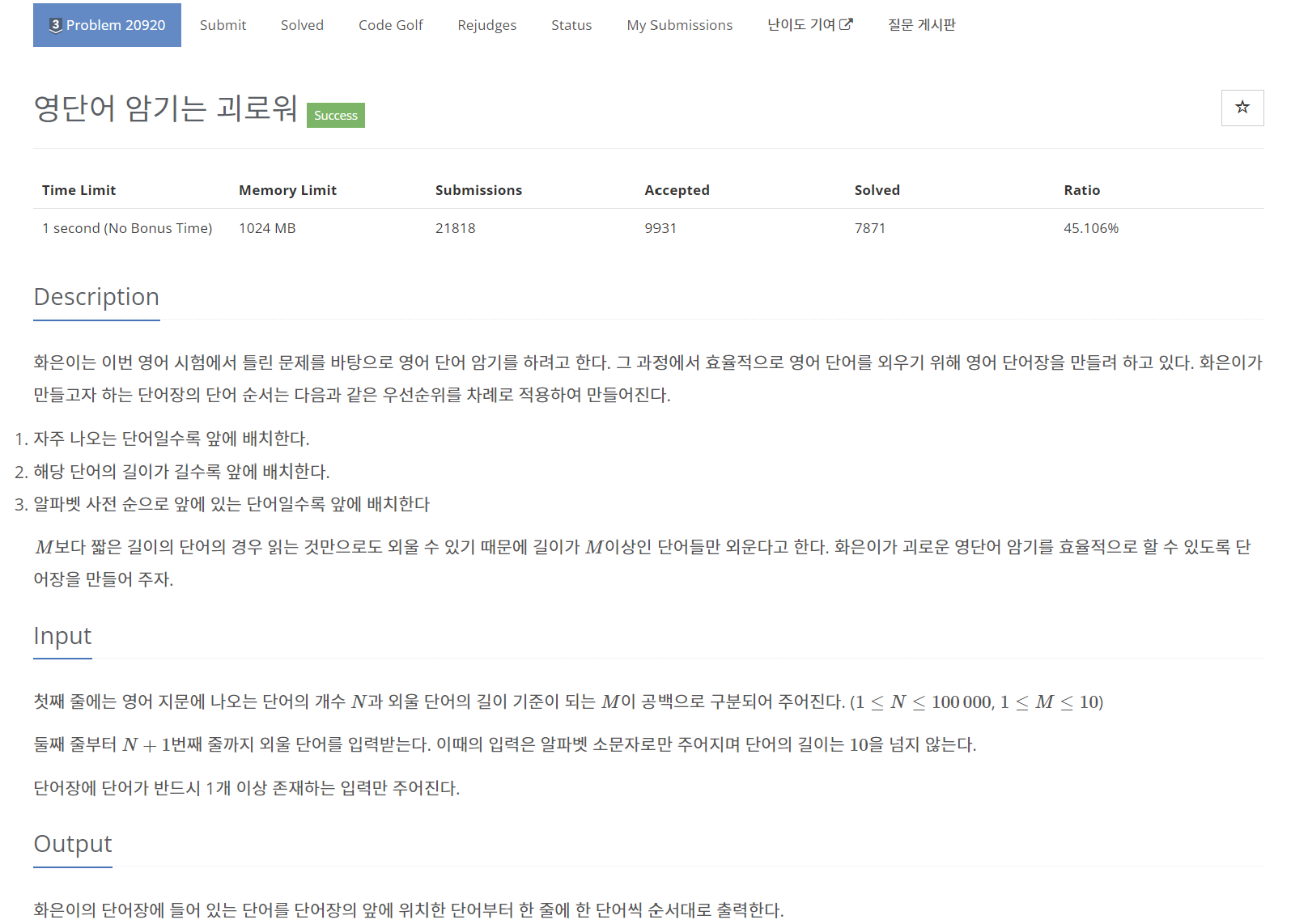Open the Code Golf tab

(x=391, y=25)
